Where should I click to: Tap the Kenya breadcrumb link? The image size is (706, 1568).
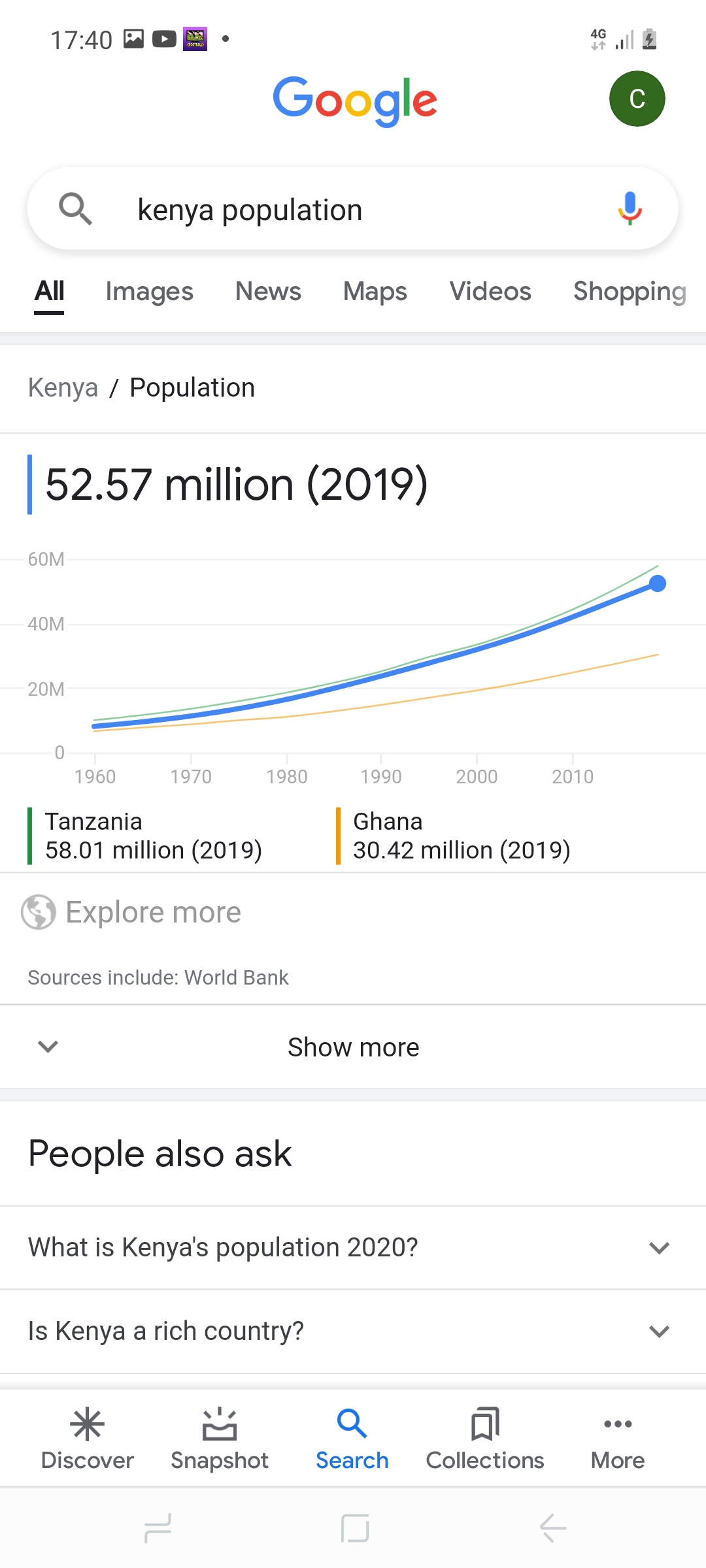click(x=63, y=387)
